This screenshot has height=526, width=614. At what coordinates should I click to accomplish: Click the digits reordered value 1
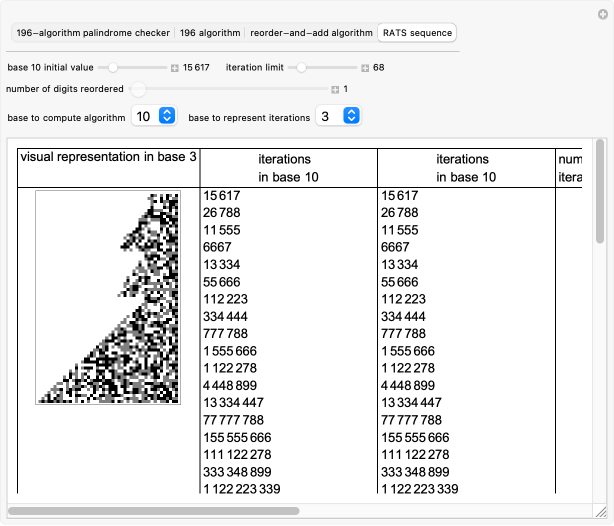(x=345, y=89)
